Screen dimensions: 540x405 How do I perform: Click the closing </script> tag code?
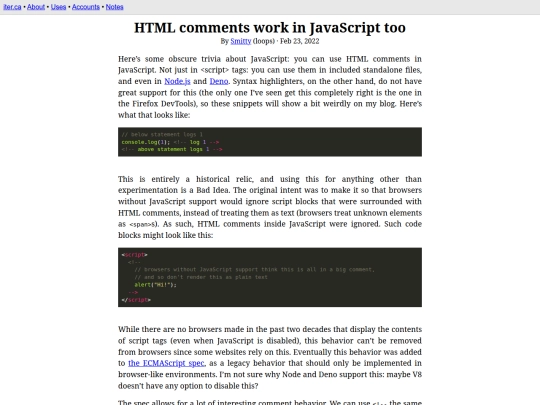coord(136,300)
